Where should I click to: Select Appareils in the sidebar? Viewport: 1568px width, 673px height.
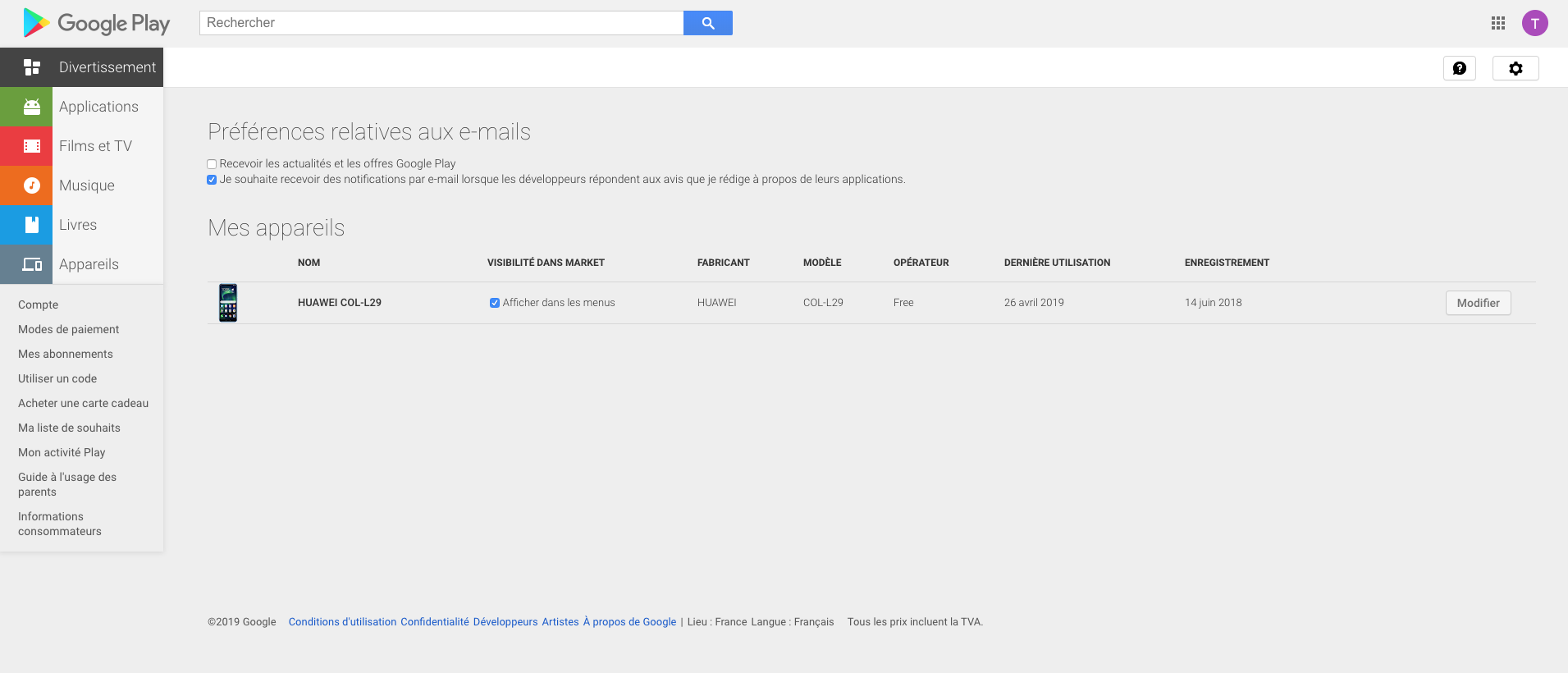pos(89,264)
